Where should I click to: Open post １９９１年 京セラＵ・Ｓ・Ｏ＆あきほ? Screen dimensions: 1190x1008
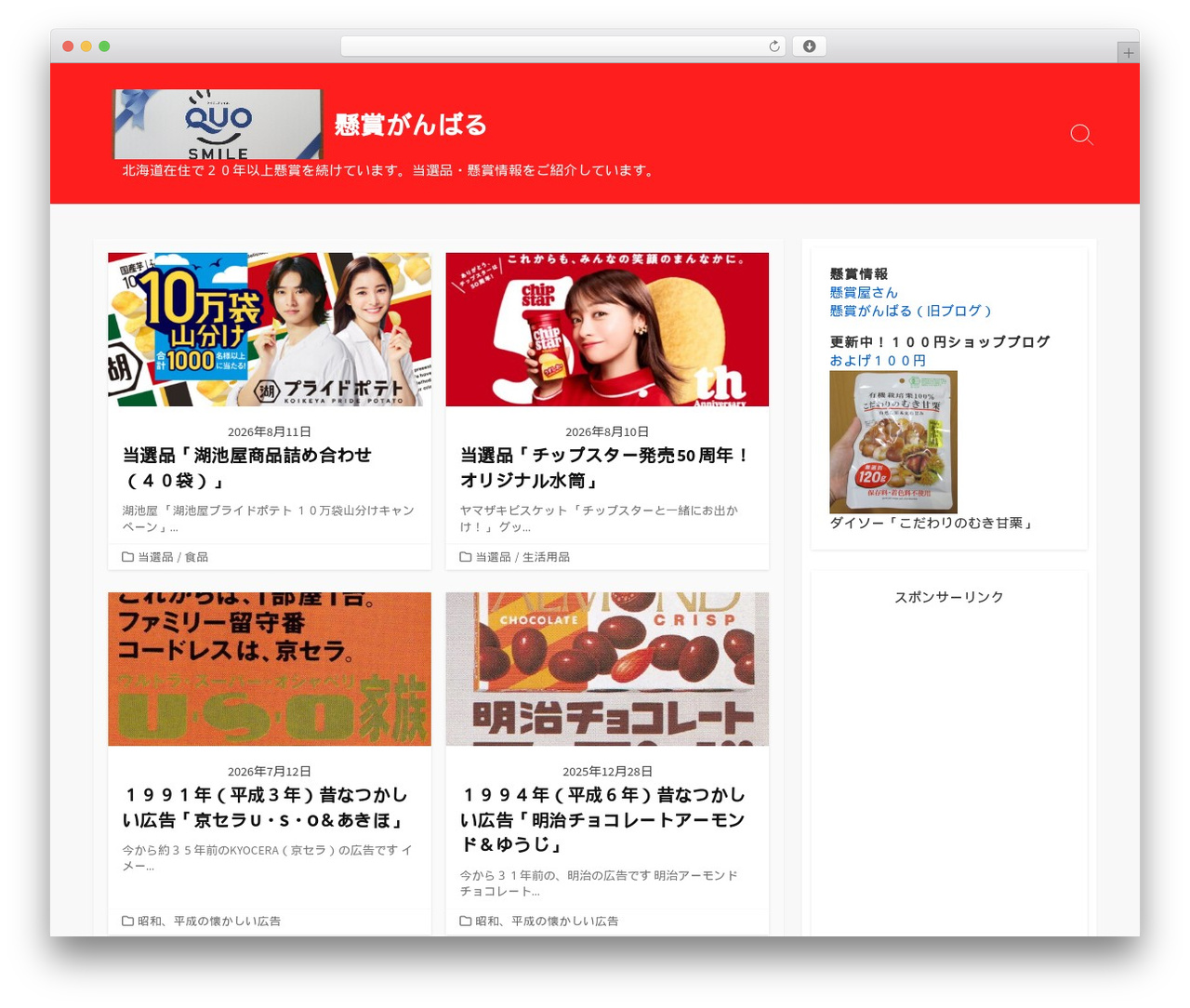pos(265,807)
